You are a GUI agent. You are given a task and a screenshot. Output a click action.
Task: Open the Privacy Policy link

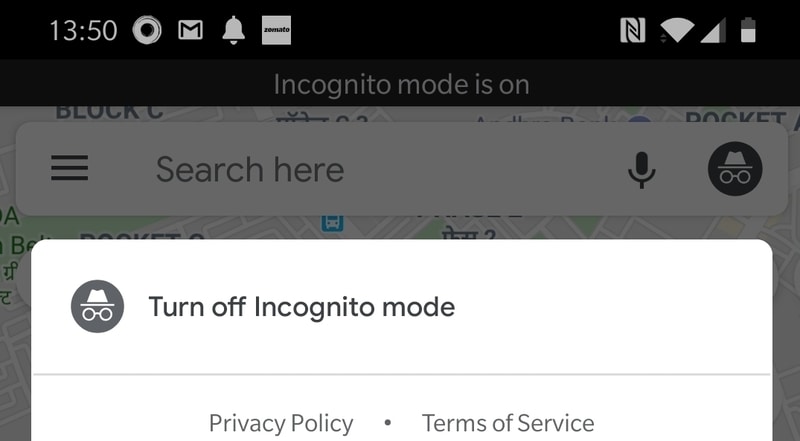281,423
